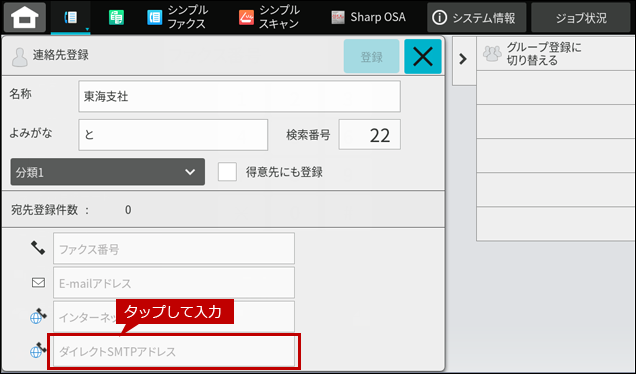Enable 得意先にも登録 checkbox
This screenshot has height=374, width=636.
click(227, 172)
